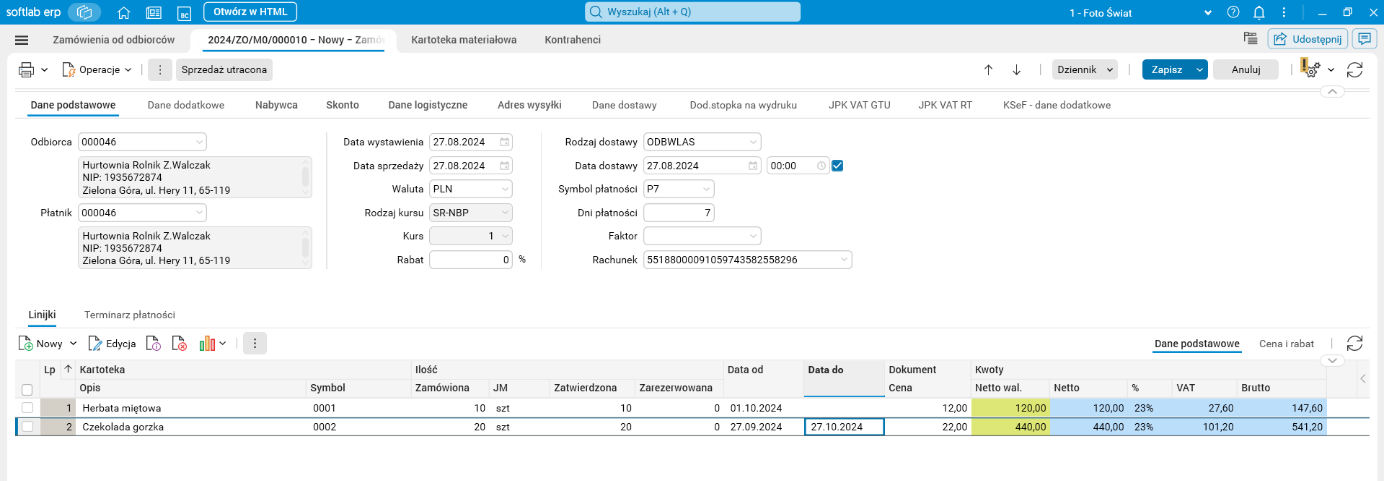
Task: Open the hamburger main menu
Action: tap(22, 40)
